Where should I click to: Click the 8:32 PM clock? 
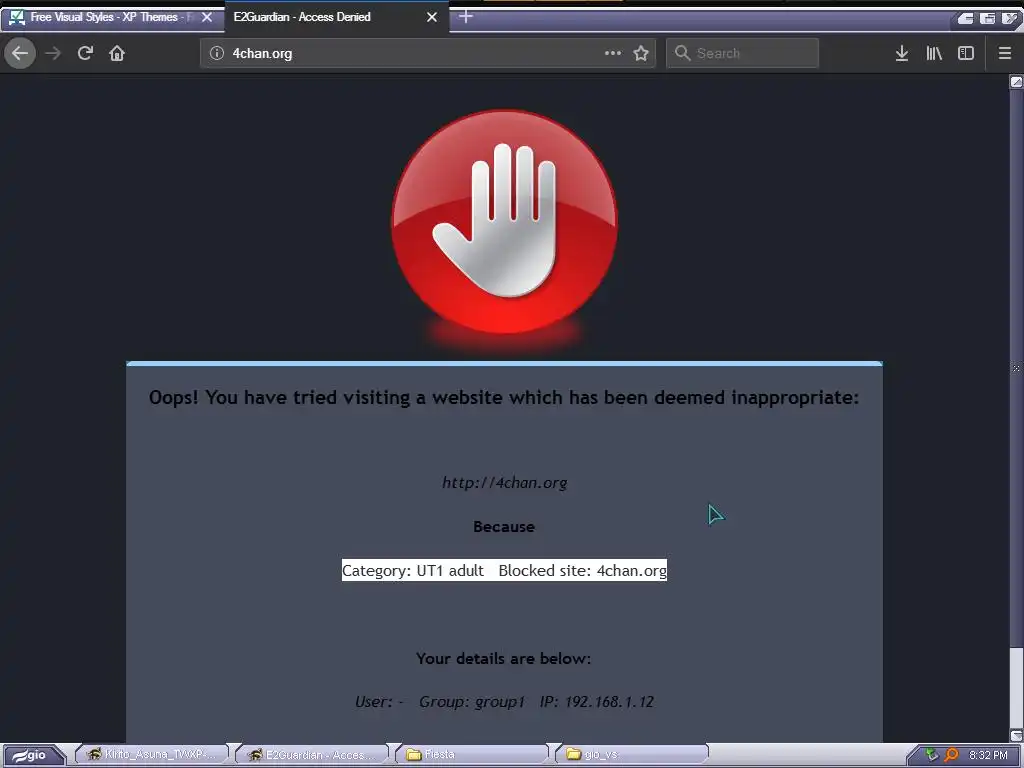[987, 755]
